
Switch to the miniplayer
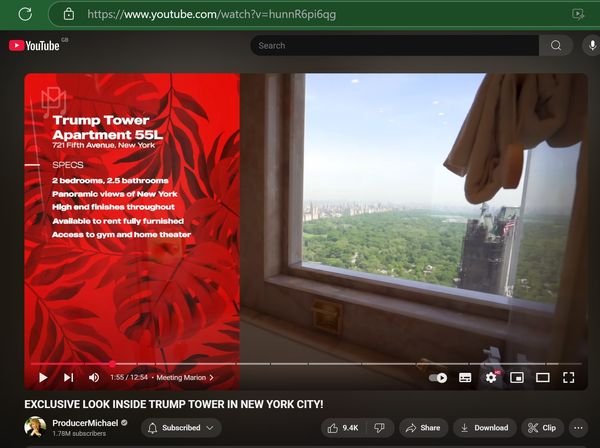tap(517, 378)
